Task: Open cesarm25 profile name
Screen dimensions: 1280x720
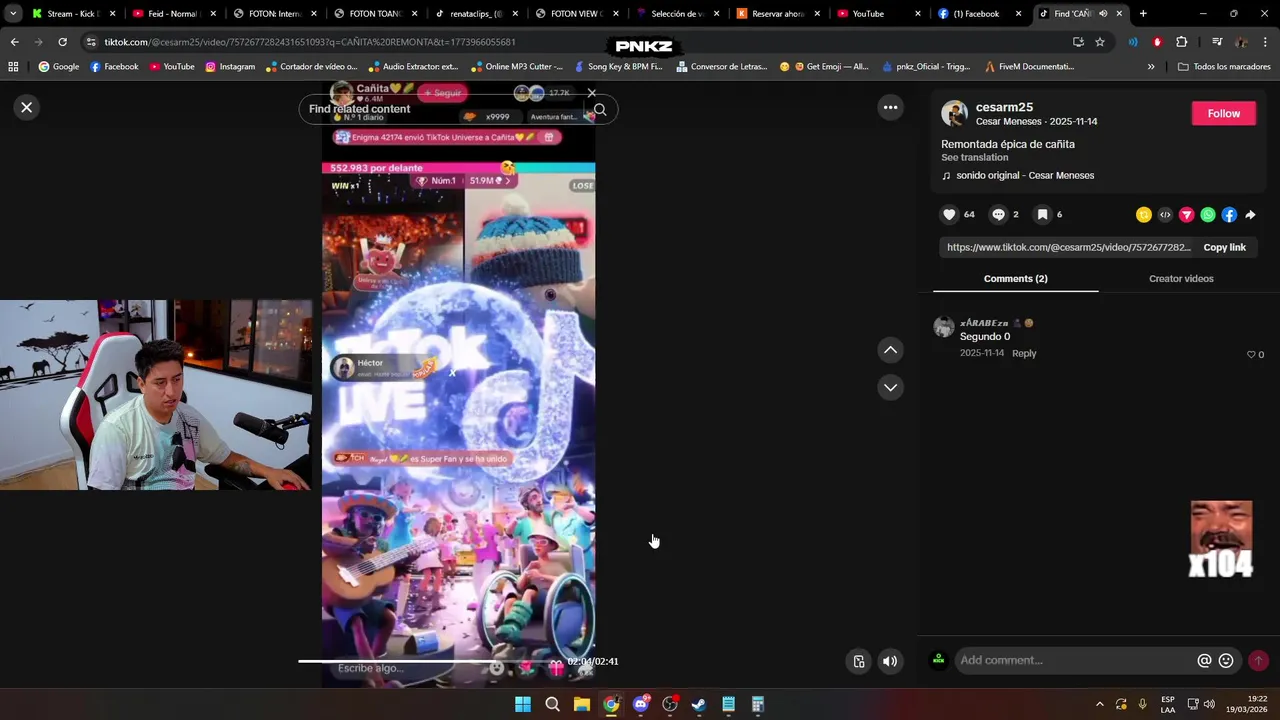Action: coord(1004,107)
